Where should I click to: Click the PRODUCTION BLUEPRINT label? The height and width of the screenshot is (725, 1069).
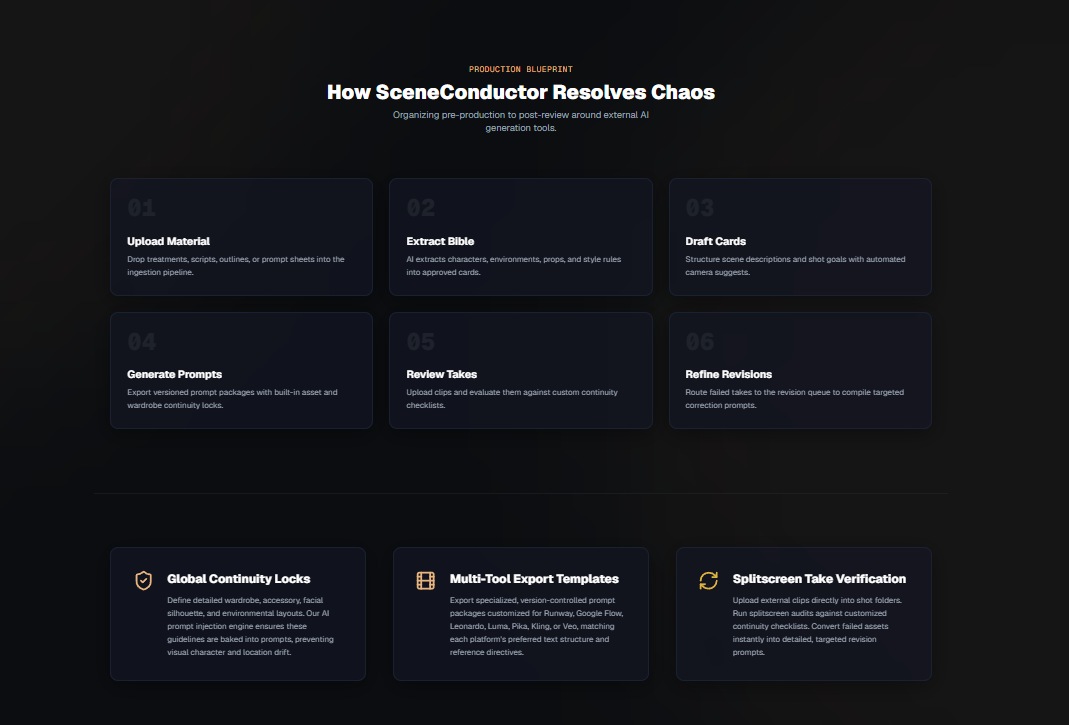point(521,70)
